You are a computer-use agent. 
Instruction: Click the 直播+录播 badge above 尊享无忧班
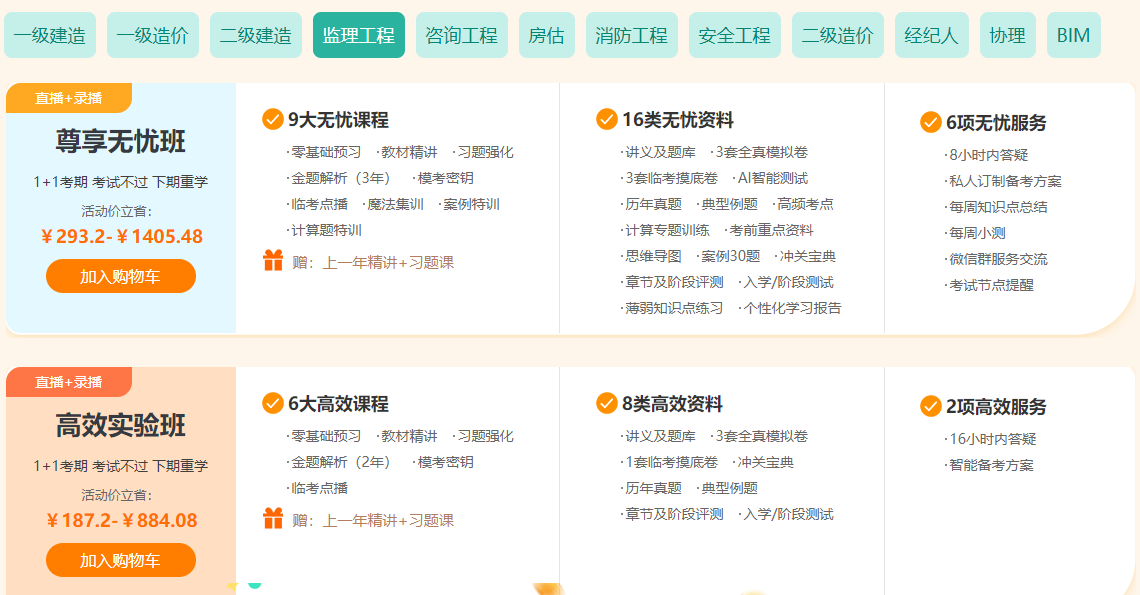[x=68, y=98]
